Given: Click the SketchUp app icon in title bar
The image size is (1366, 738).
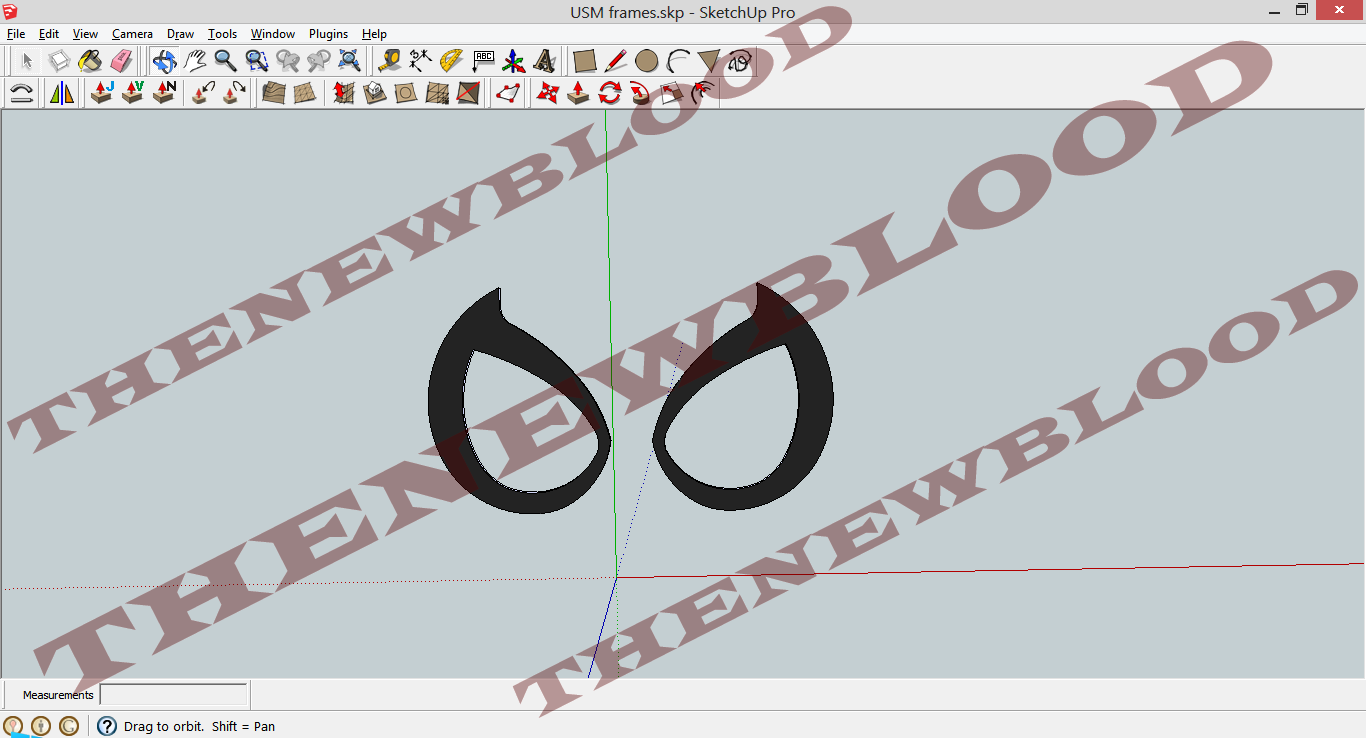Looking at the screenshot, I should (10, 10).
